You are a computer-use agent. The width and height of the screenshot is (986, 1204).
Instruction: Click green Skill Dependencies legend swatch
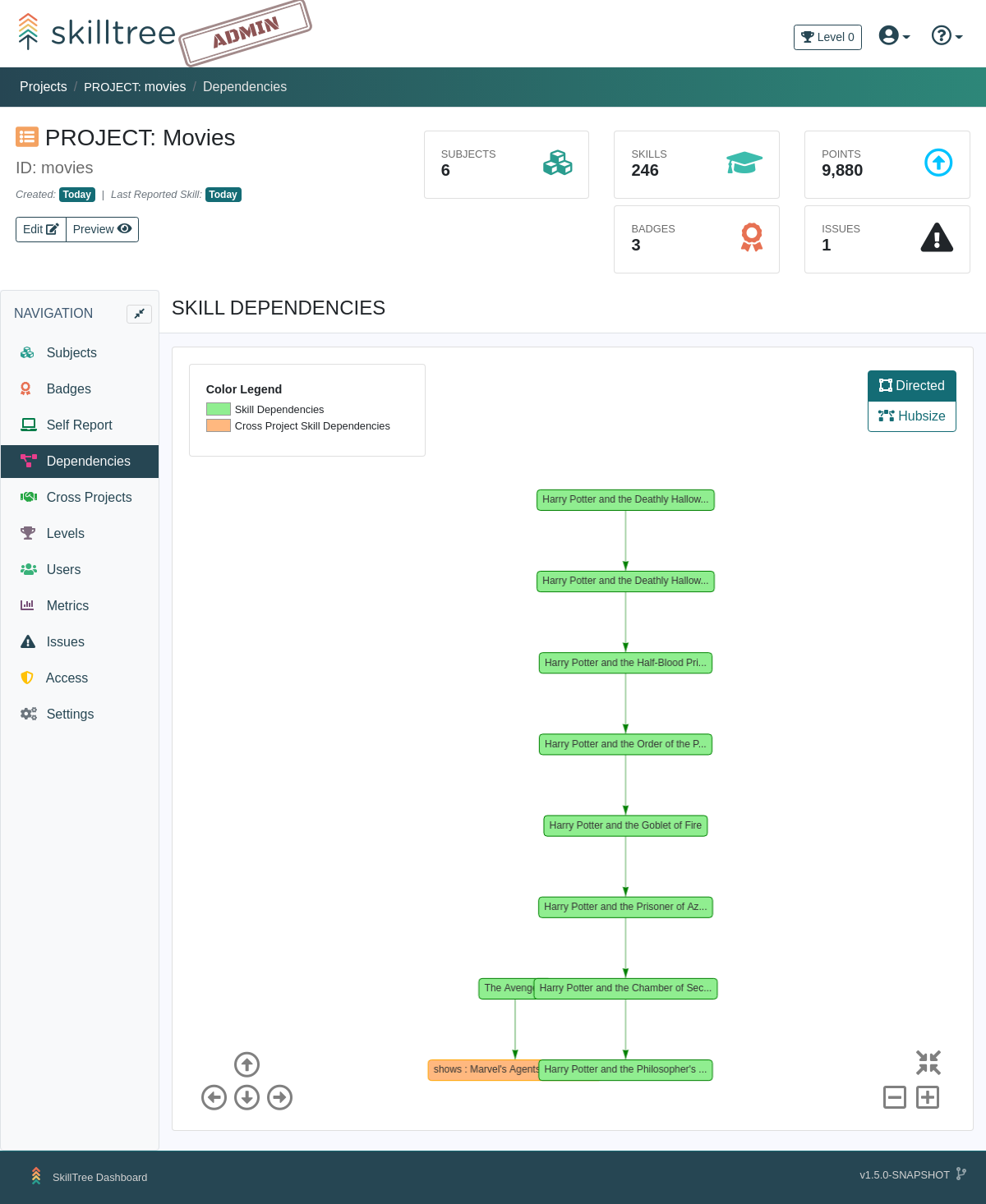point(219,409)
